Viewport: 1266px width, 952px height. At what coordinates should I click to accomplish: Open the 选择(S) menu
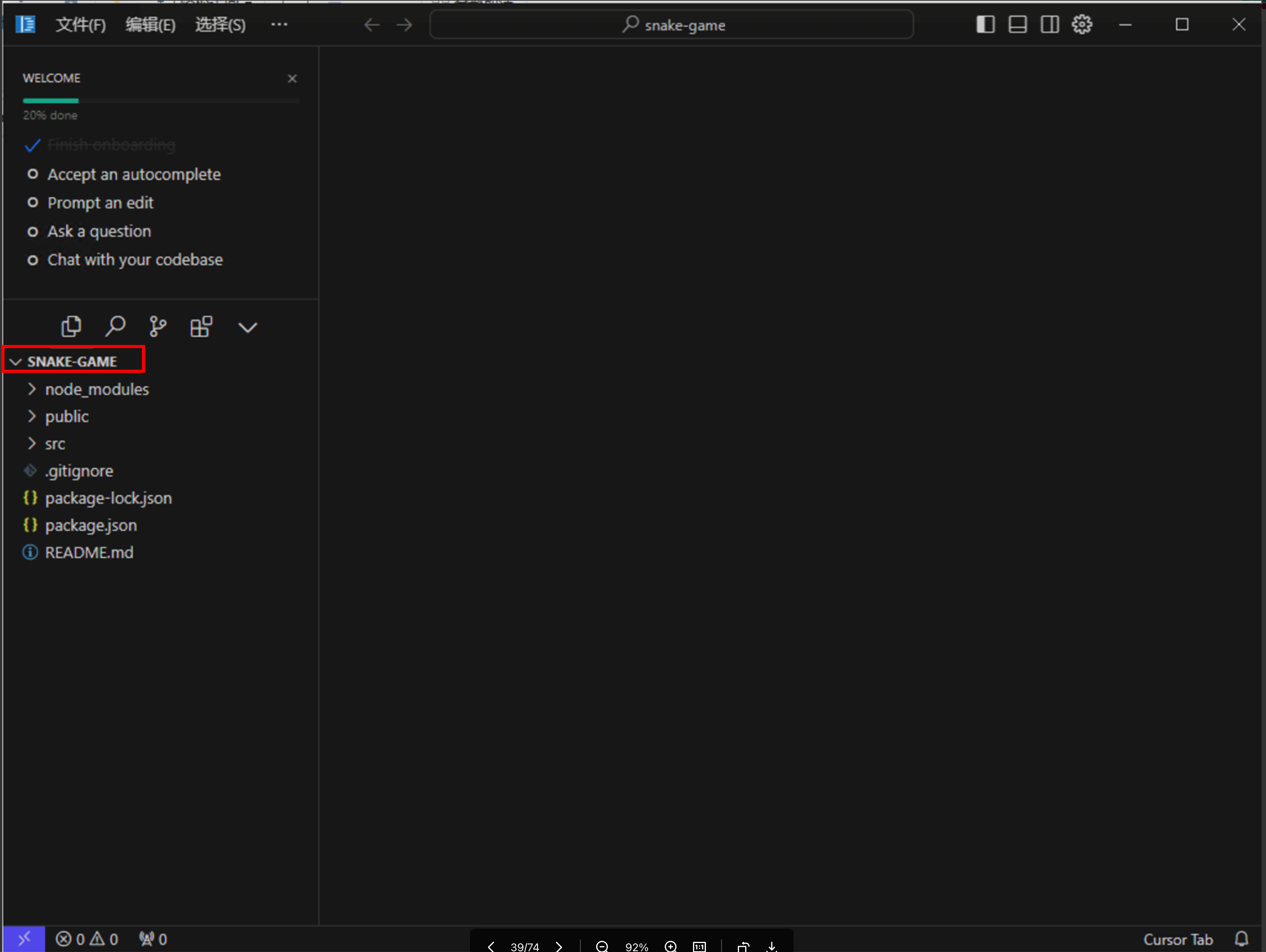pos(220,25)
